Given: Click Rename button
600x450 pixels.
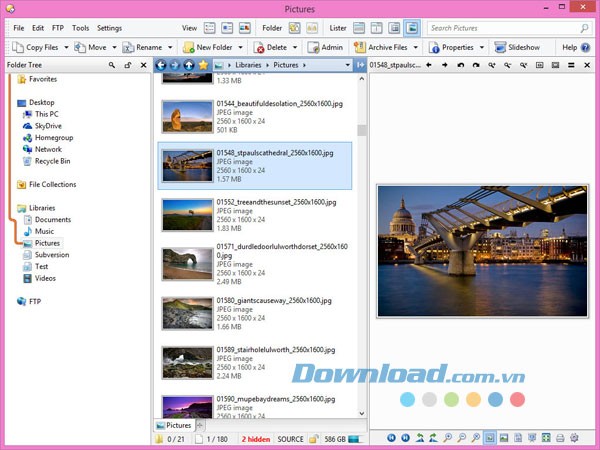Looking at the screenshot, I should pyautogui.click(x=142, y=47).
